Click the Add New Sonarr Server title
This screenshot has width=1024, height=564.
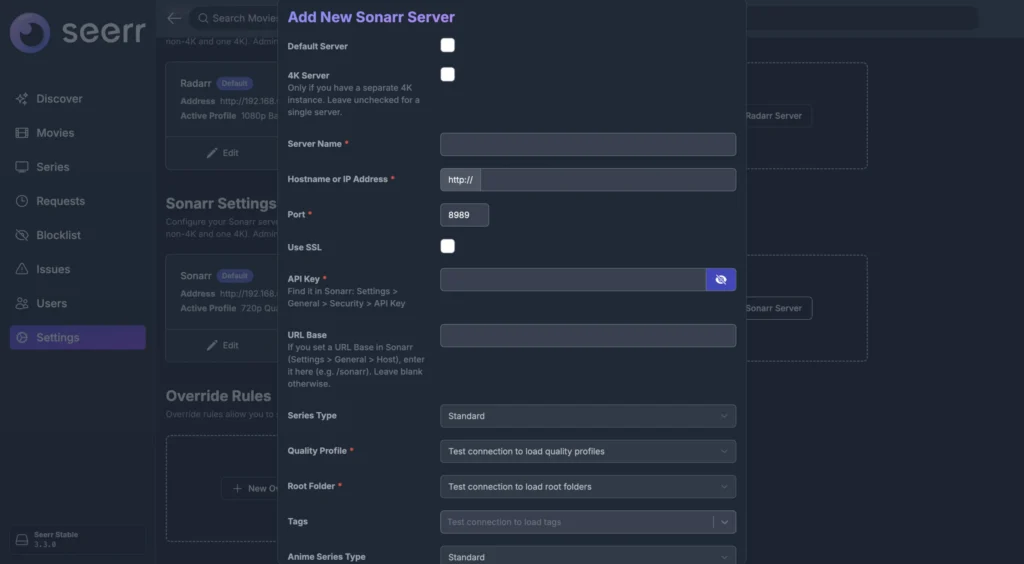(371, 17)
